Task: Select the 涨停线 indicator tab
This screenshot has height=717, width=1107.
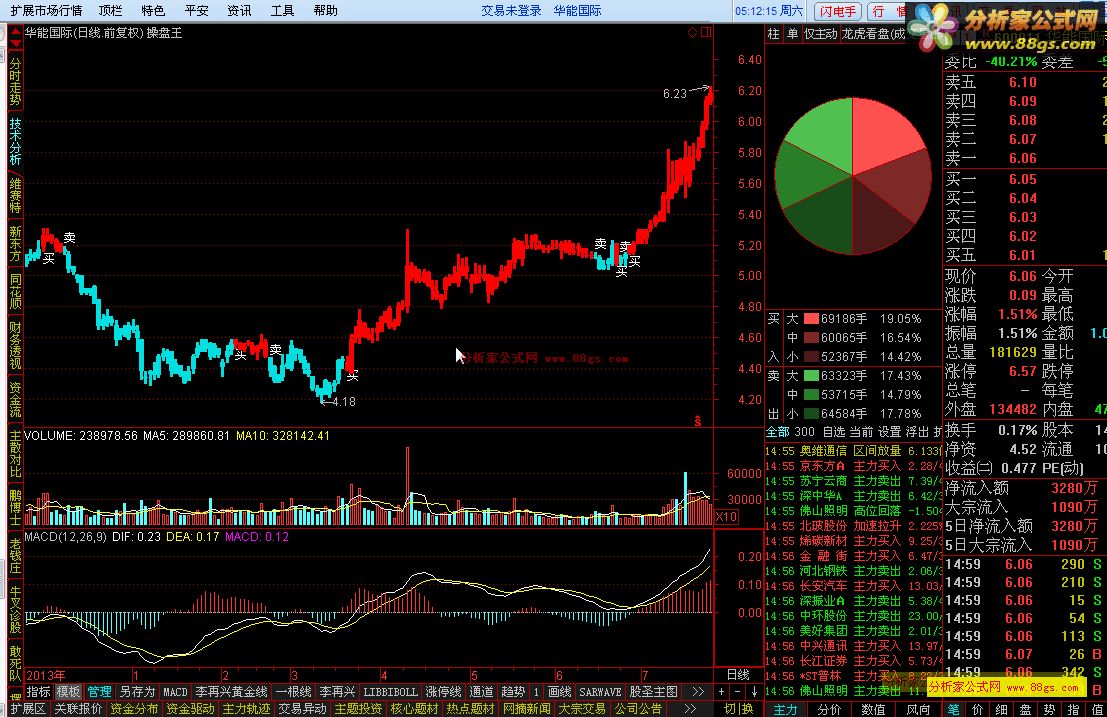Action: tap(443, 692)
